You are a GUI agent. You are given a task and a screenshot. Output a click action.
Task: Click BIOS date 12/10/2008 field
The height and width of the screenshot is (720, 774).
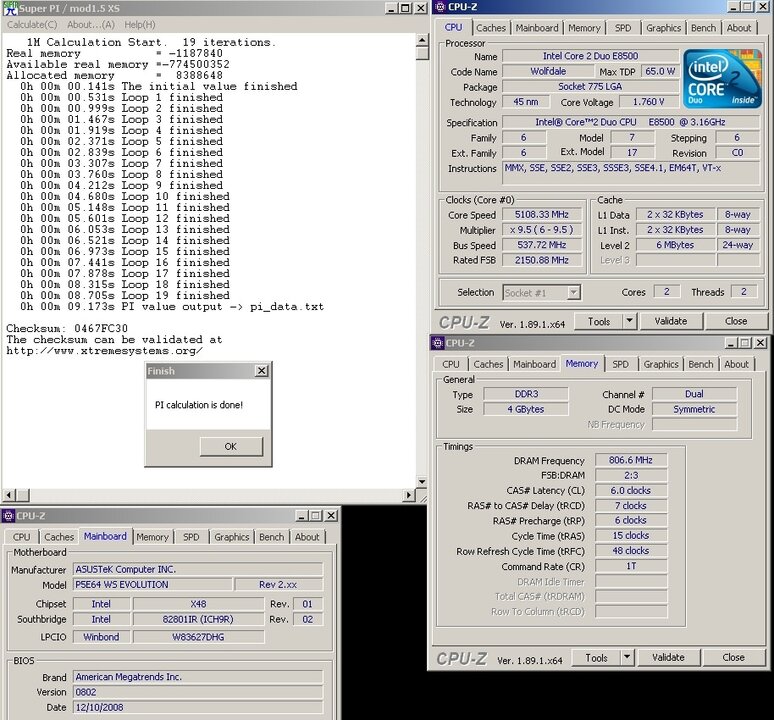(198, 708)
